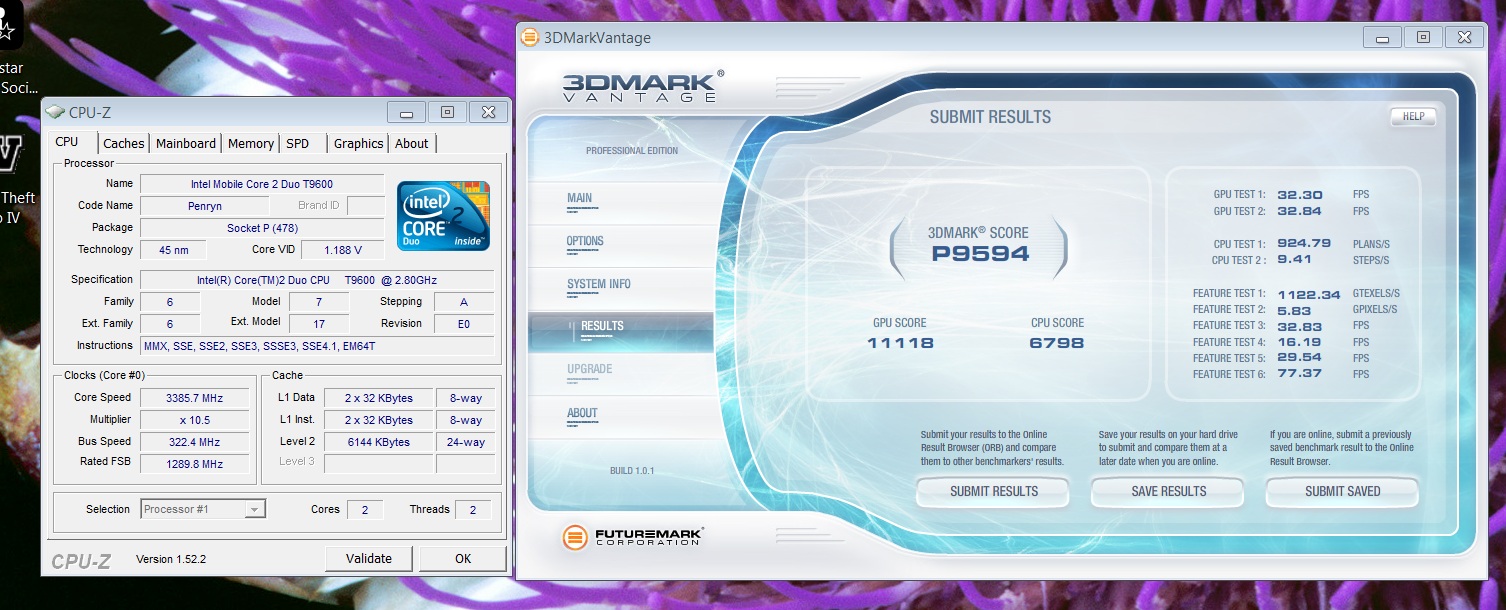The image size is (1506, 610).
Task: Open the SPD tab
Action: click(298, 144)
